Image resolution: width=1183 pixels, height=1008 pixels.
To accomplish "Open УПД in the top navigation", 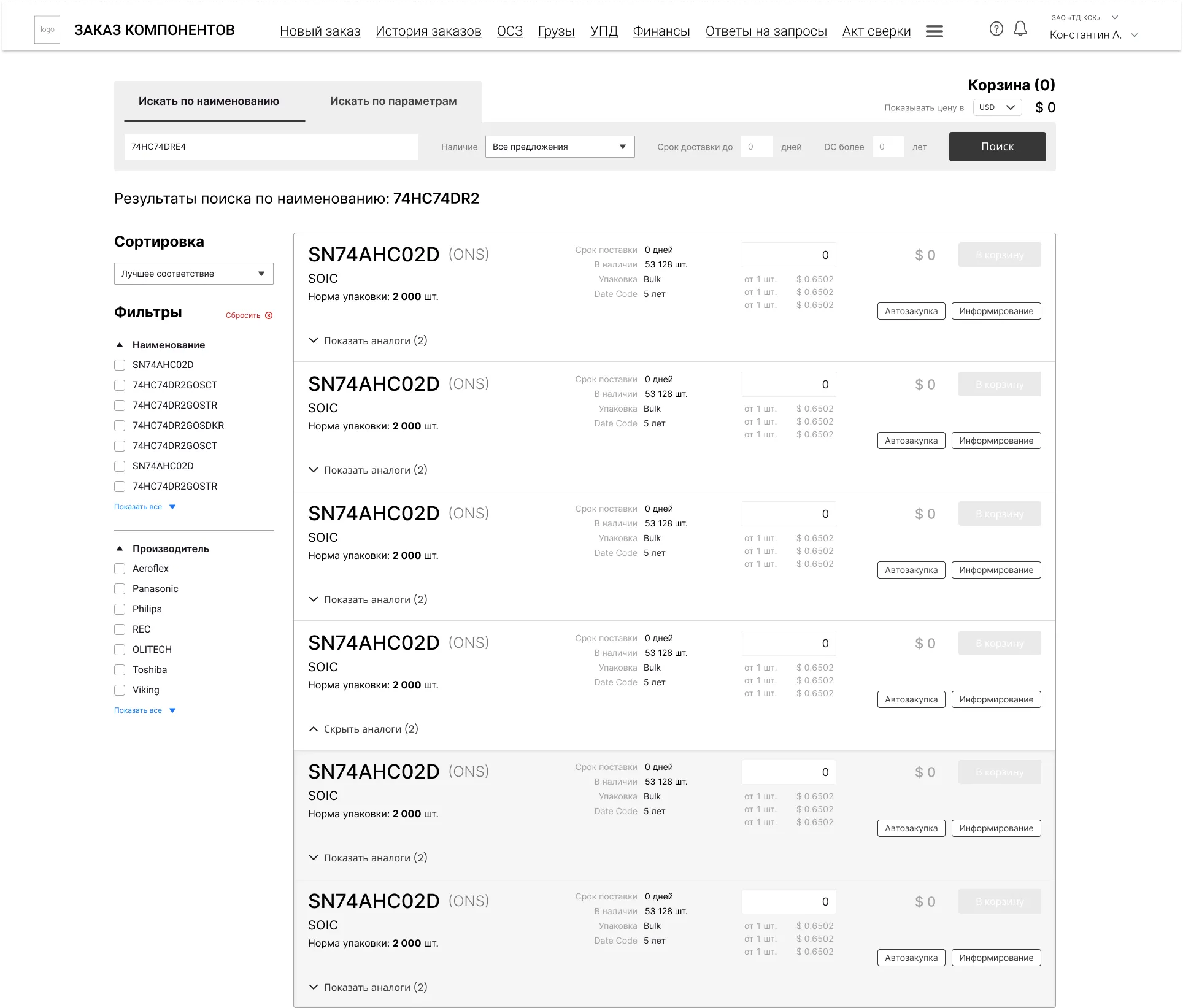I will pos(604,31).
